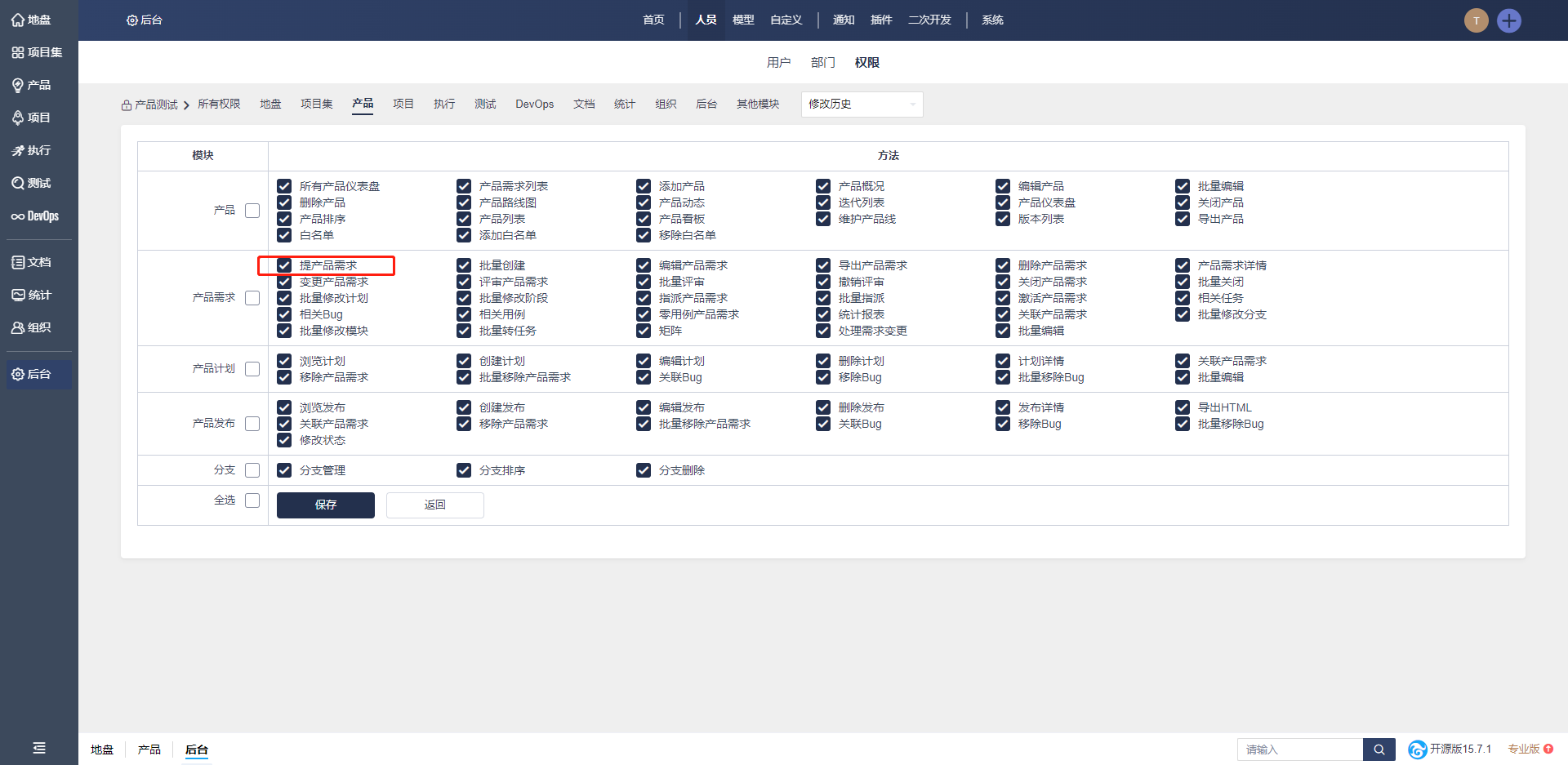Screen dimensions: 1568x765
Task: Switch to the 测试 permissions tab
Action: 485,105
